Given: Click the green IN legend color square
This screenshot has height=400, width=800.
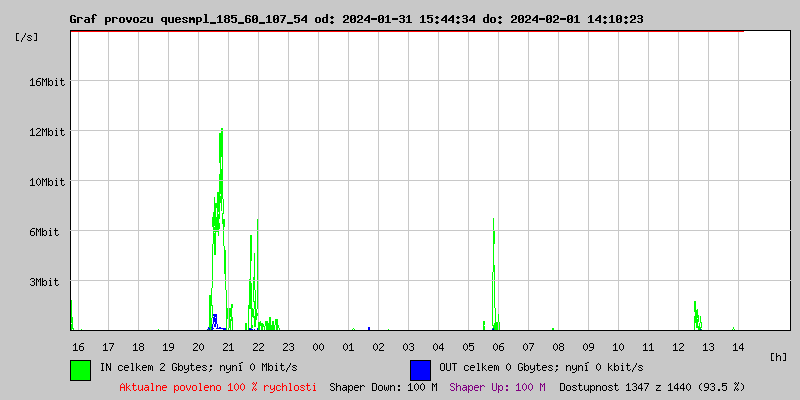Looking at the screenshot, I should click(x=80, y=369).
